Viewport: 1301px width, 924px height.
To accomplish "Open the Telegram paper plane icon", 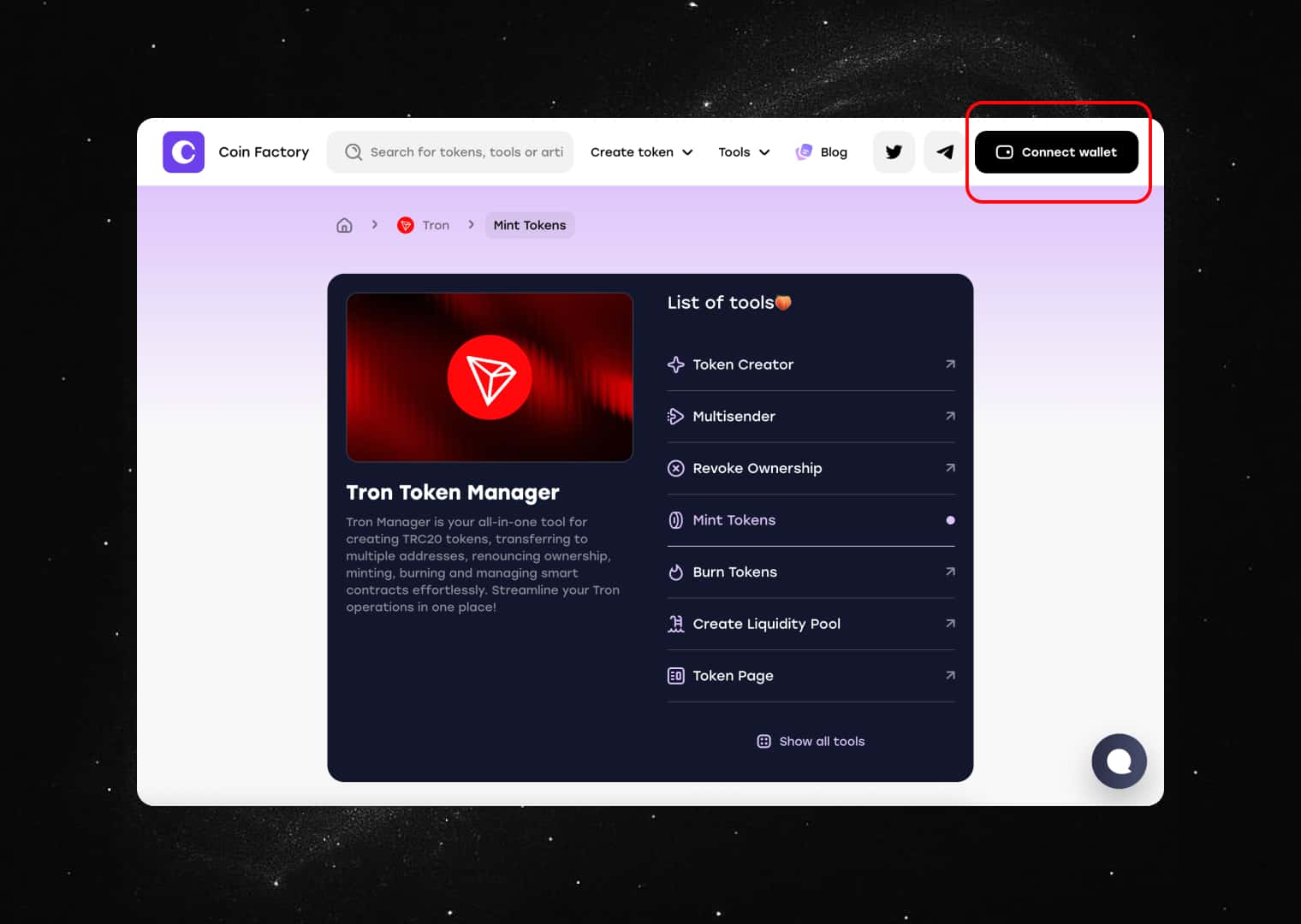I will point(945,152).
